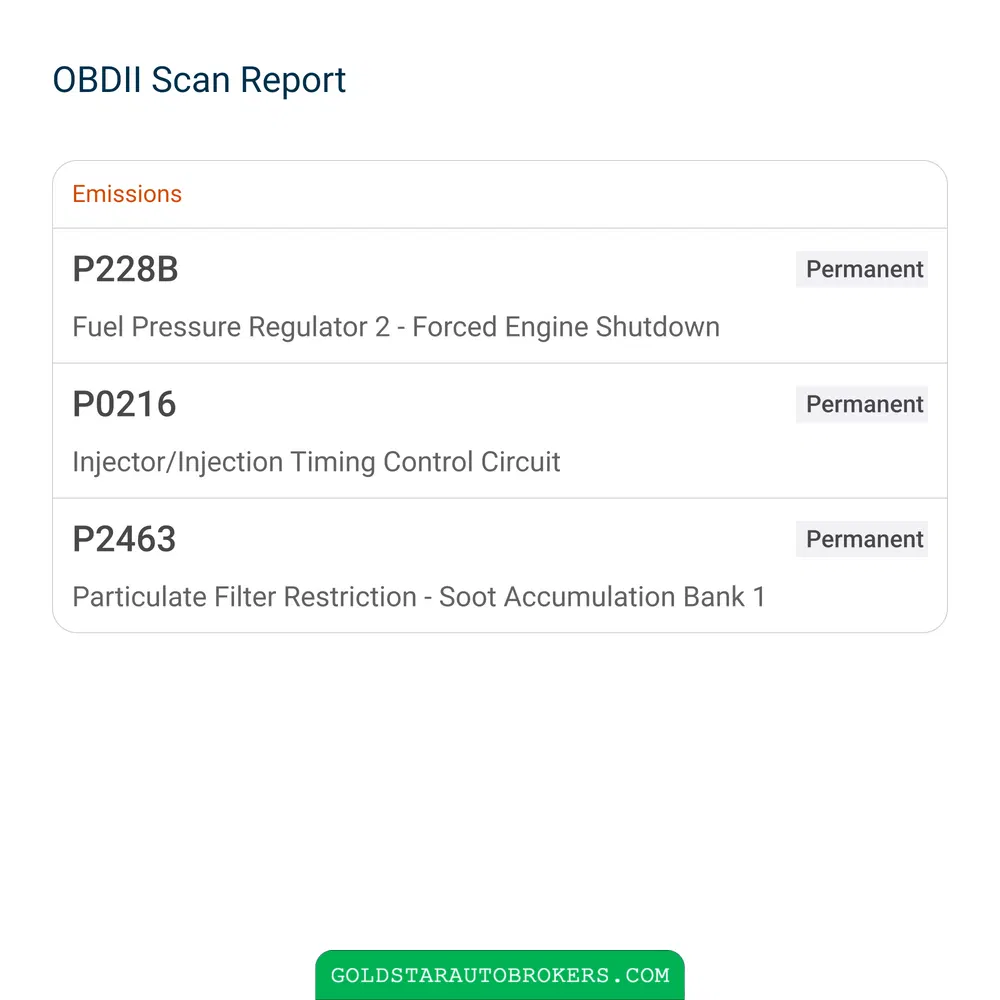Screen dimensions: 1000x1000
Task: Open the P2463 trouble code
Action: click(x=124, y=540)
